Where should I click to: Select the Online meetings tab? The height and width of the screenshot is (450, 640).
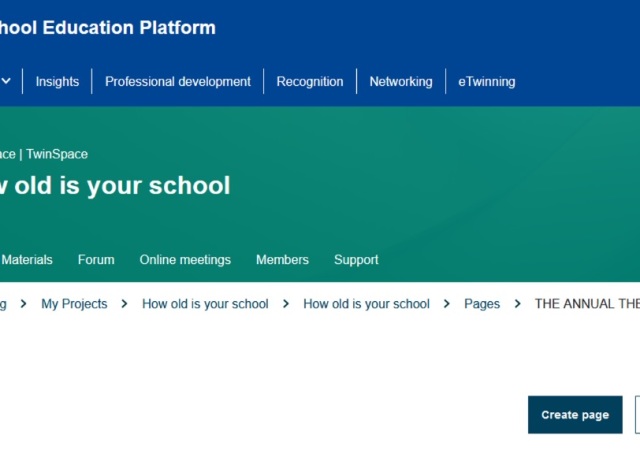(185, 260)
